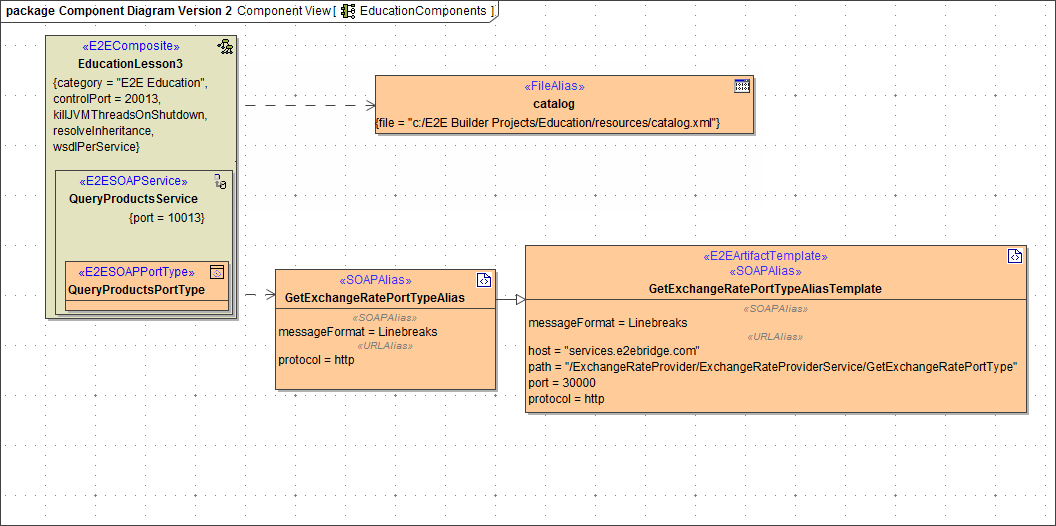The image size is (1056, 526).
Task: Click the {port = 10013} tagged value
Action: click(x=167, y=217)
